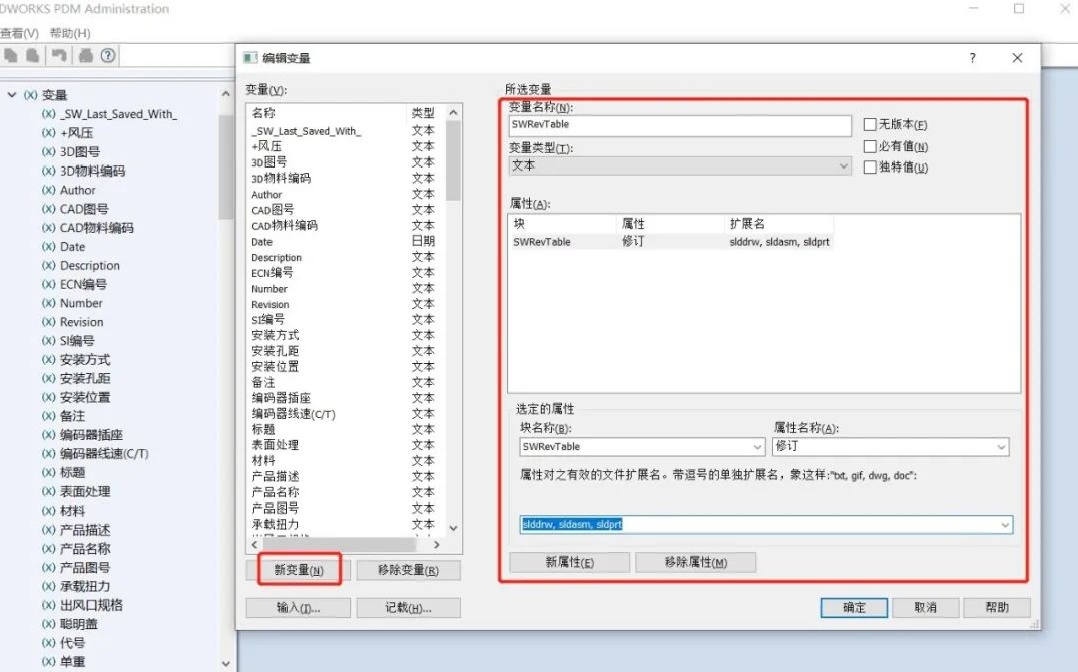
Task: Open the 帮助(H) menu
Action: point(70,33)
